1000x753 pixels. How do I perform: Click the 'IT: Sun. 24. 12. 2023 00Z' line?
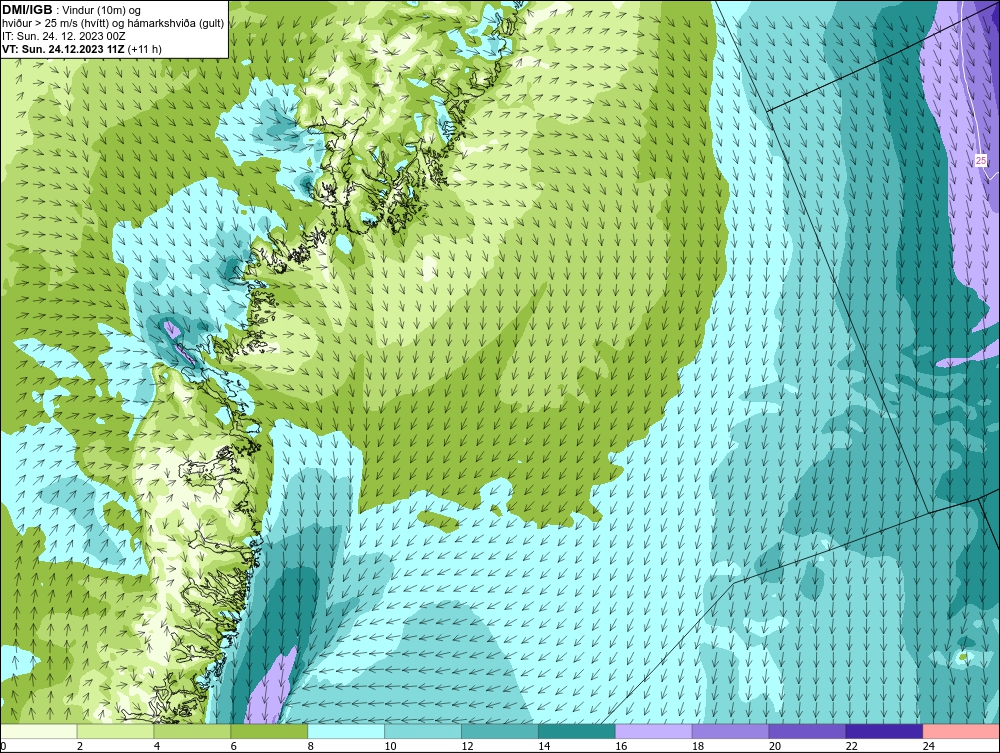(x=64, y=36)
